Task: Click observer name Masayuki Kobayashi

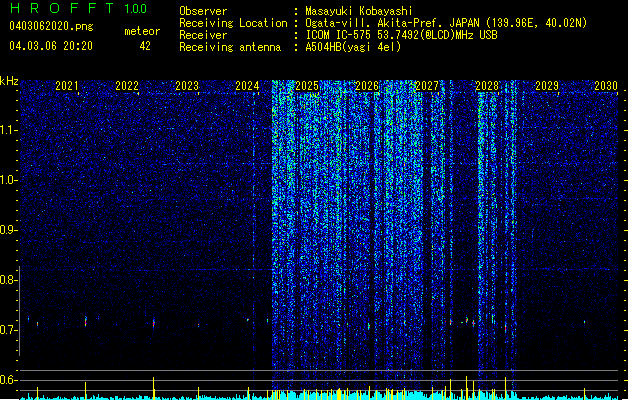Action: click(359, 11)
